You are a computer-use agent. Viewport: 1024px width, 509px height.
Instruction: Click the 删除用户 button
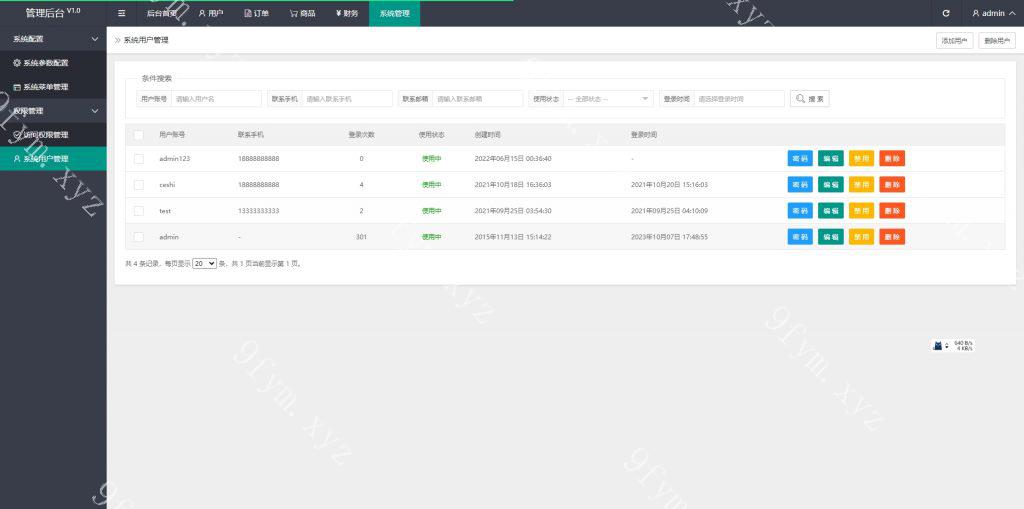[x=997, y=41]
